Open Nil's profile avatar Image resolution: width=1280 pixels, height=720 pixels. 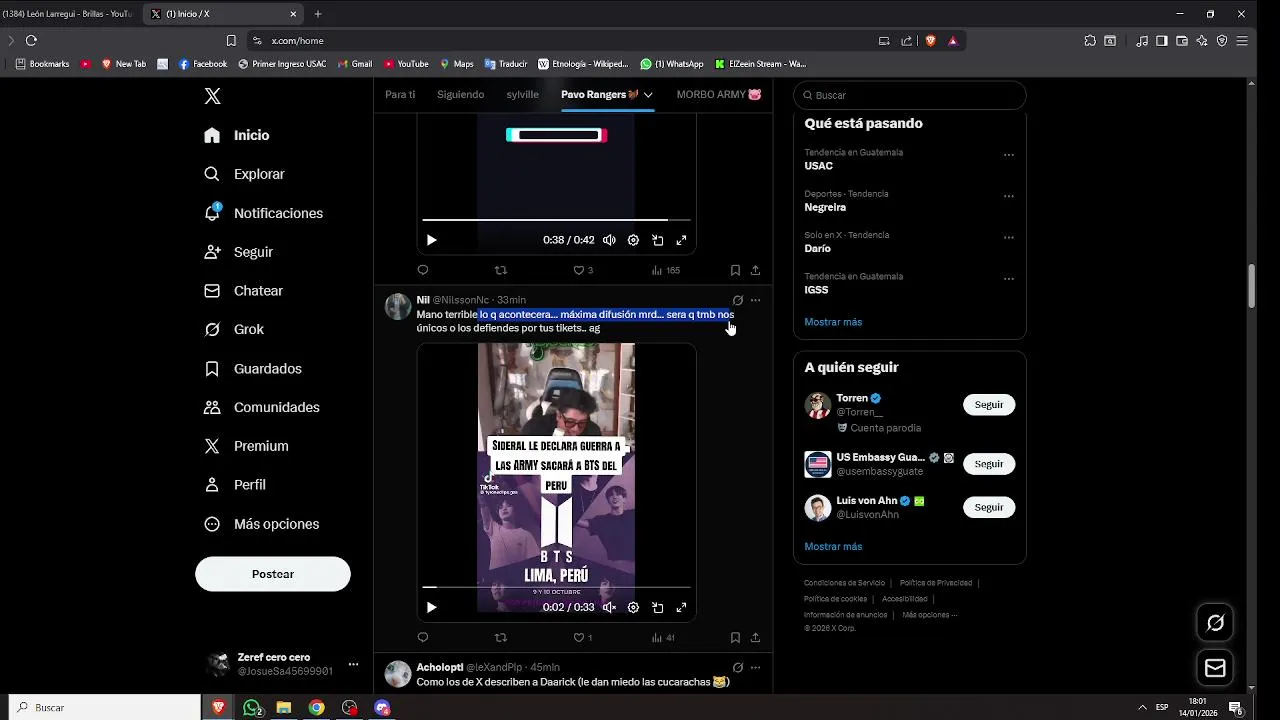pyautogui.click(x=398, y=306)
